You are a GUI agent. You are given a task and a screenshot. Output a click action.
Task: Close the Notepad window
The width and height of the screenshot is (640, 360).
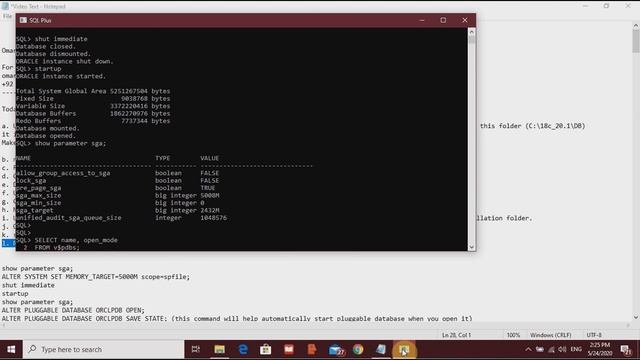click(x=628, y=6)
